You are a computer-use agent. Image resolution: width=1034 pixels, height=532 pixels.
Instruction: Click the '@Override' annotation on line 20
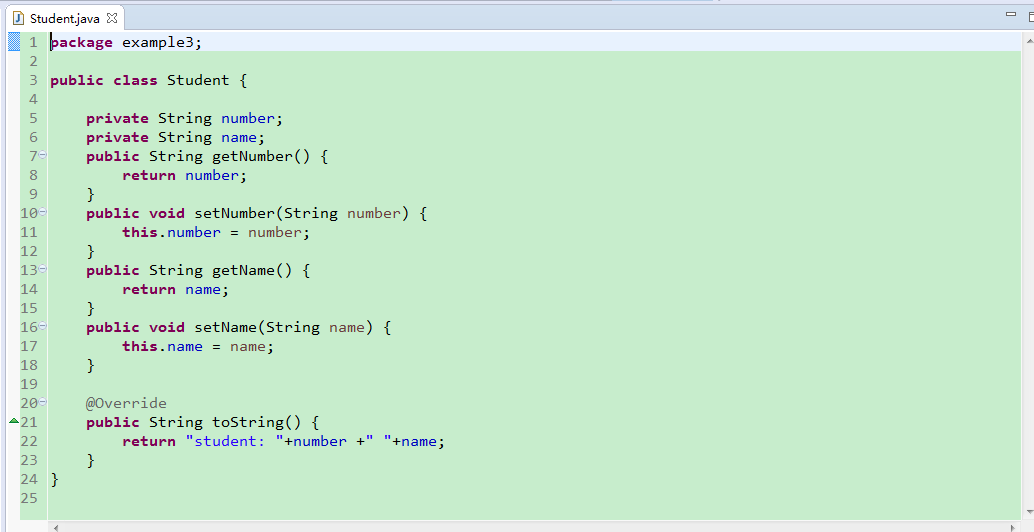tap(127, 403)
